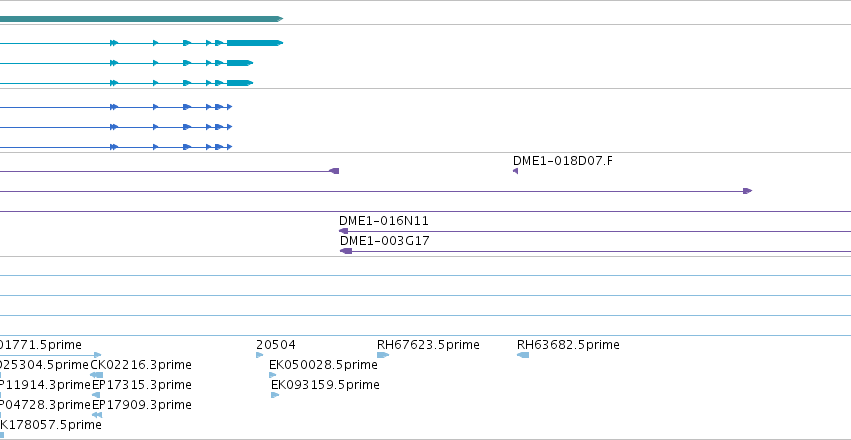Select the arrow glyph below EP17909.3prime
The height and width of the screenshot is (440, 851).
point(97,415)
